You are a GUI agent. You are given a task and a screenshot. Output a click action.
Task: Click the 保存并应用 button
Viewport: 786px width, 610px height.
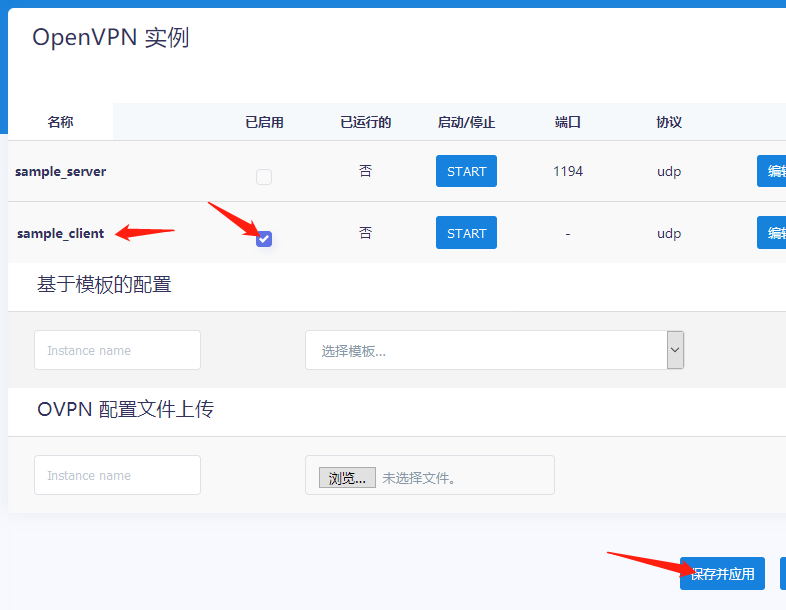pos(722,574)
